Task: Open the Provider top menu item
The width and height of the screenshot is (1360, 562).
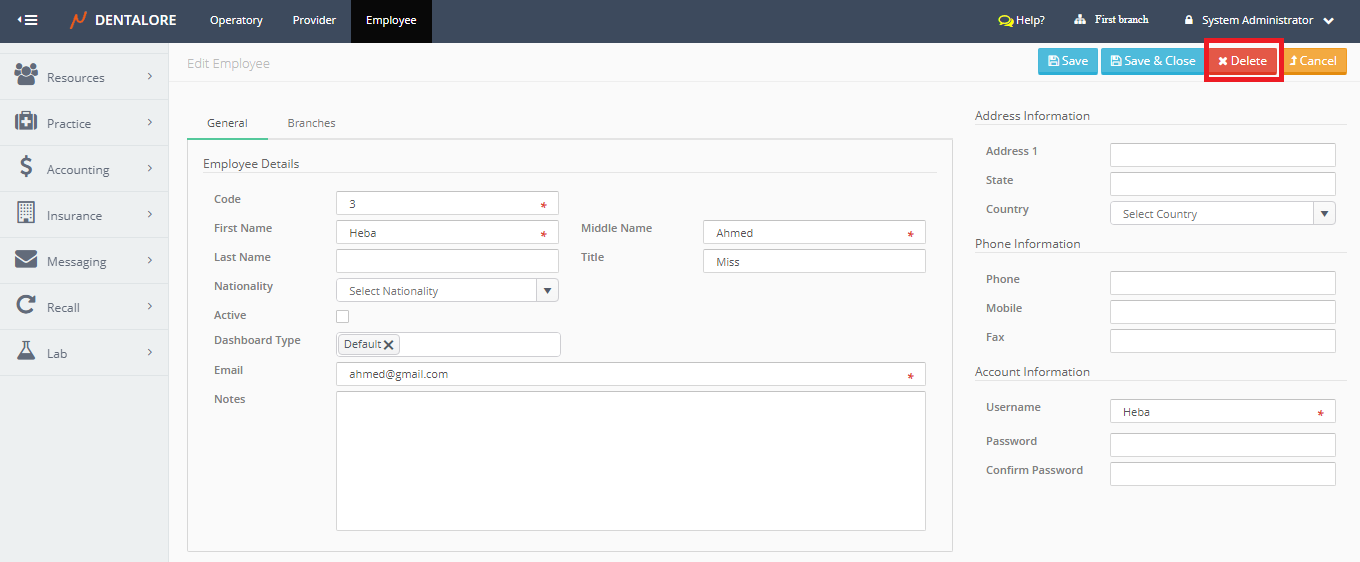Action: pos(314,20)
